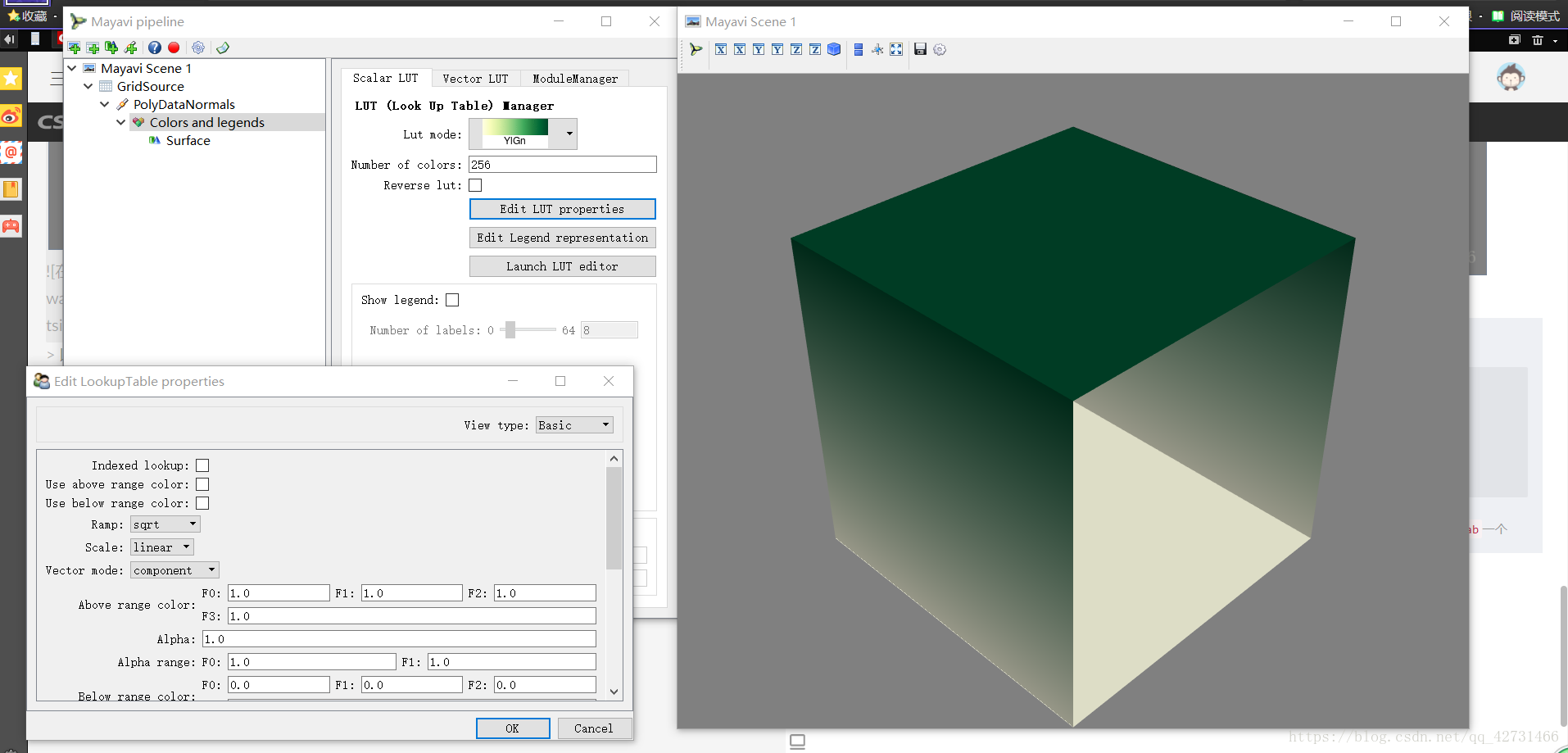The image size is (1568, 753).
Task: Switch to the Vector LUT tab
Action: click(475, 79)
